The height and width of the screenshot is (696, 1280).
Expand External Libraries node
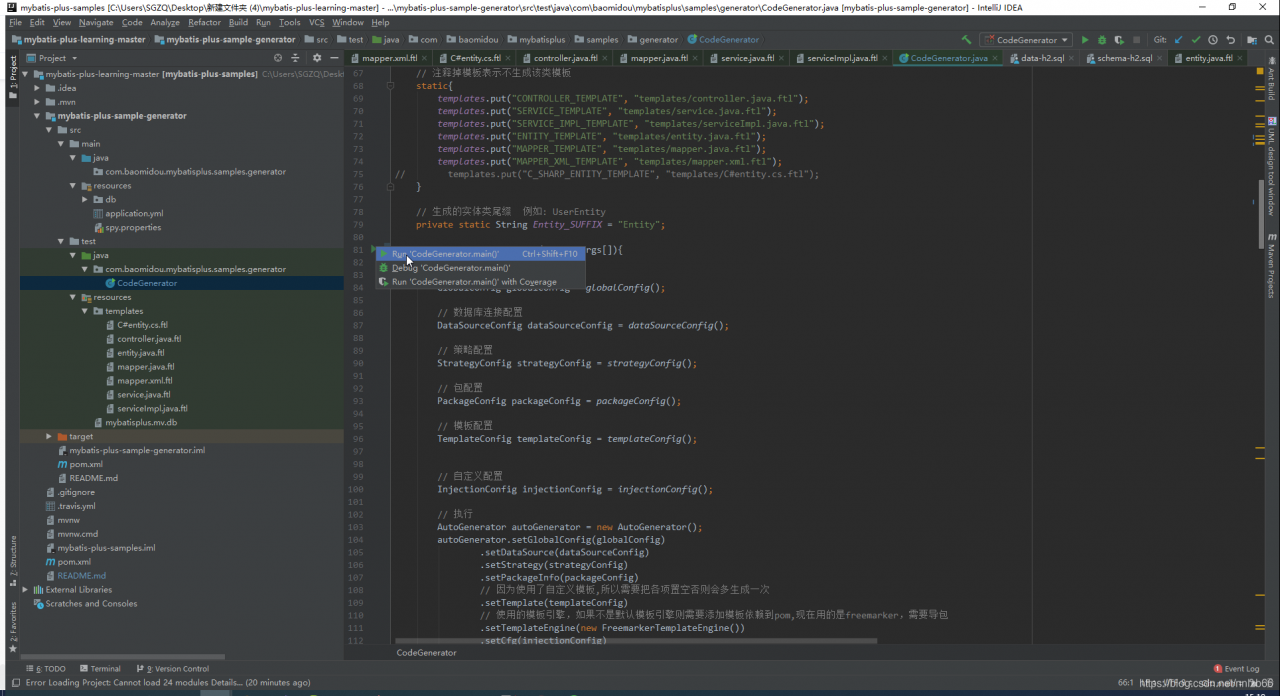point(25,590)
